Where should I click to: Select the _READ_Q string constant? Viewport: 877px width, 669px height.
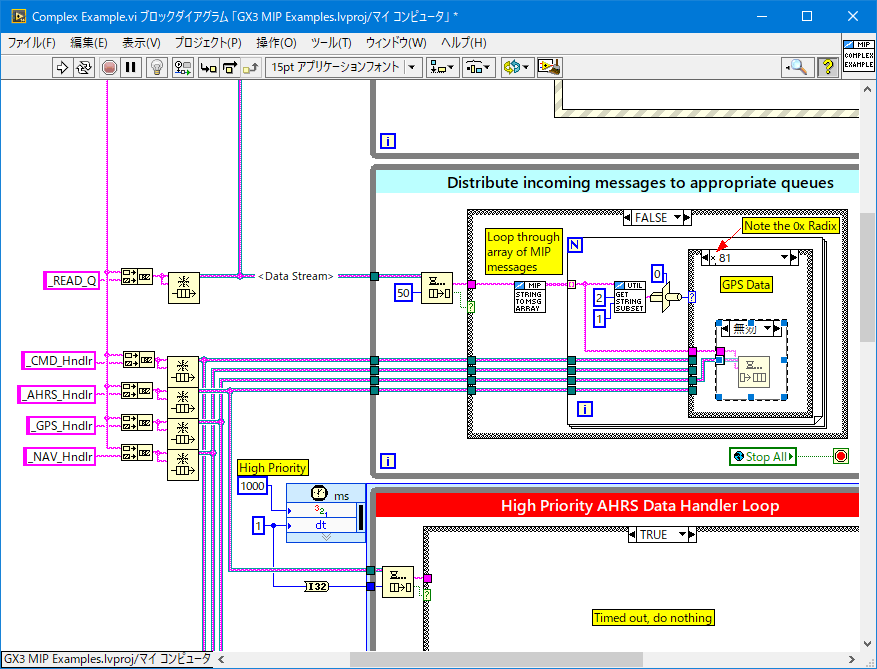click(x=72, y=281)
